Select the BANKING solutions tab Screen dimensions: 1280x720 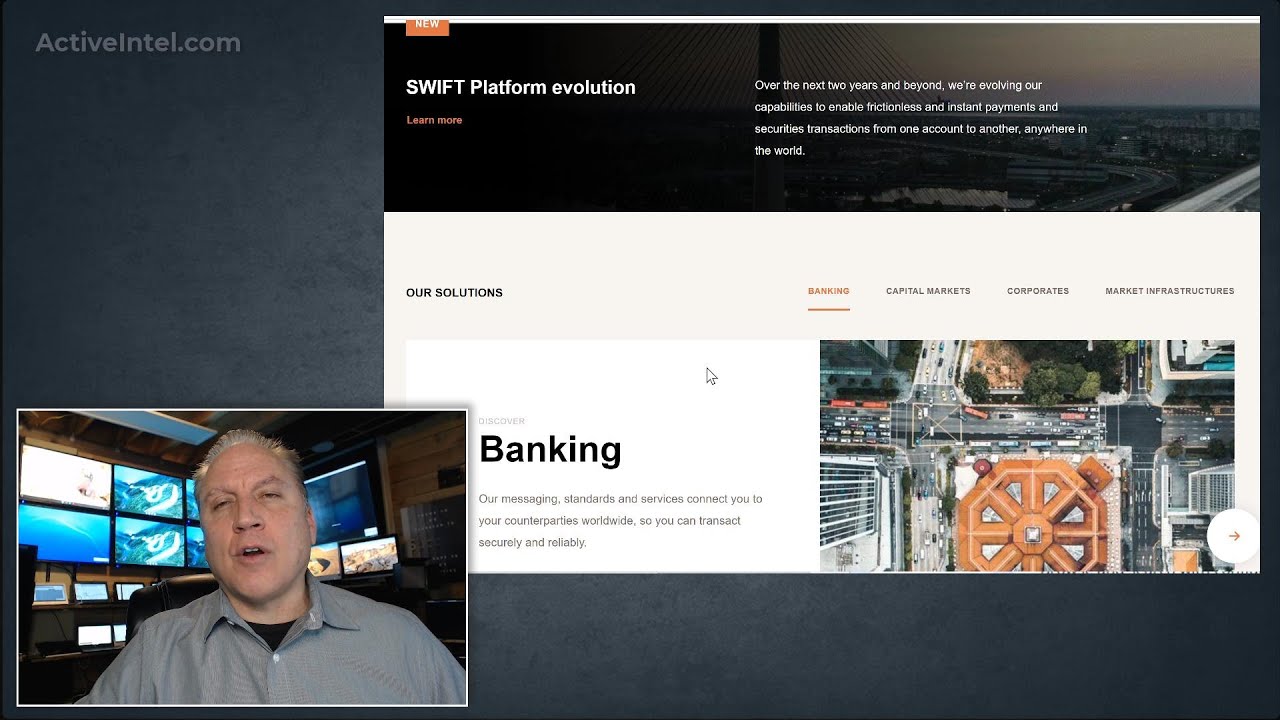pos(828,291)
